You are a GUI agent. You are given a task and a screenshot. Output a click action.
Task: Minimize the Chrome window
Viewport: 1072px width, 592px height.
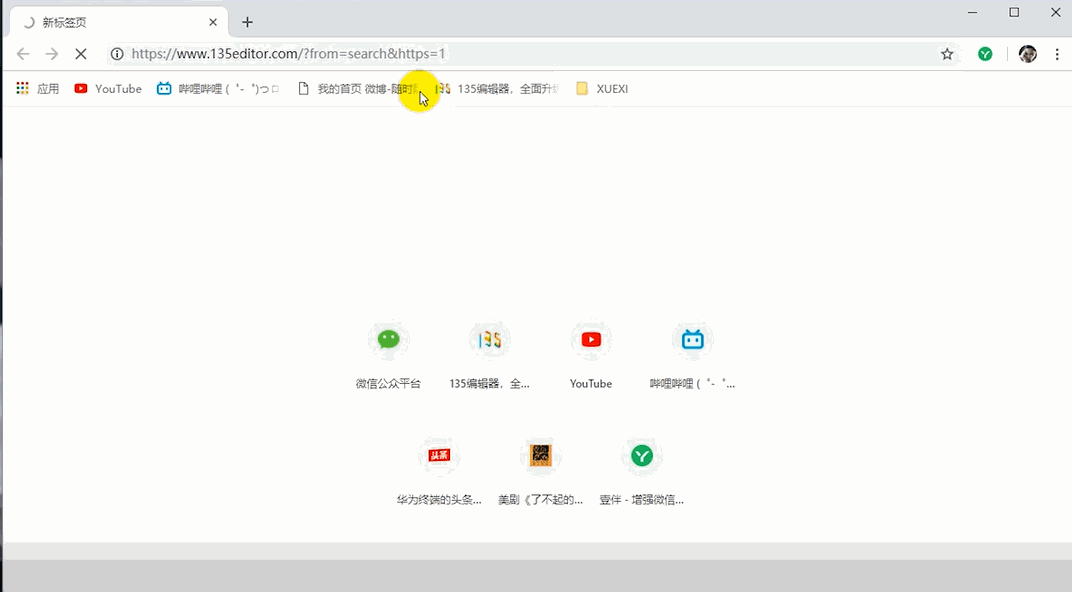point(972,12)
